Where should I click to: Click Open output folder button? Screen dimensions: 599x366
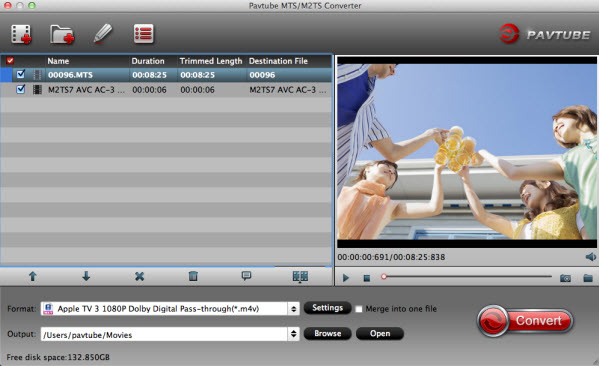click(380, 334)
